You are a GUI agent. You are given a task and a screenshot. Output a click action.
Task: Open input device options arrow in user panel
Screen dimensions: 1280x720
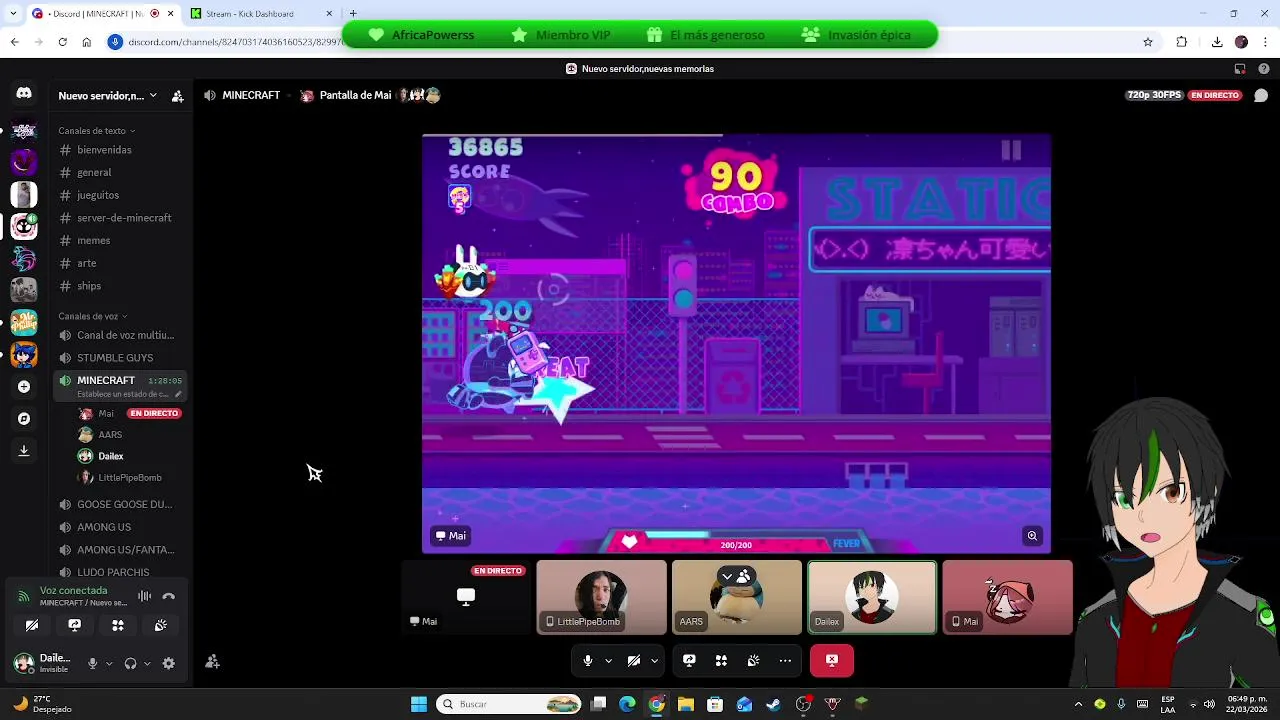click(x=109, y=663)
